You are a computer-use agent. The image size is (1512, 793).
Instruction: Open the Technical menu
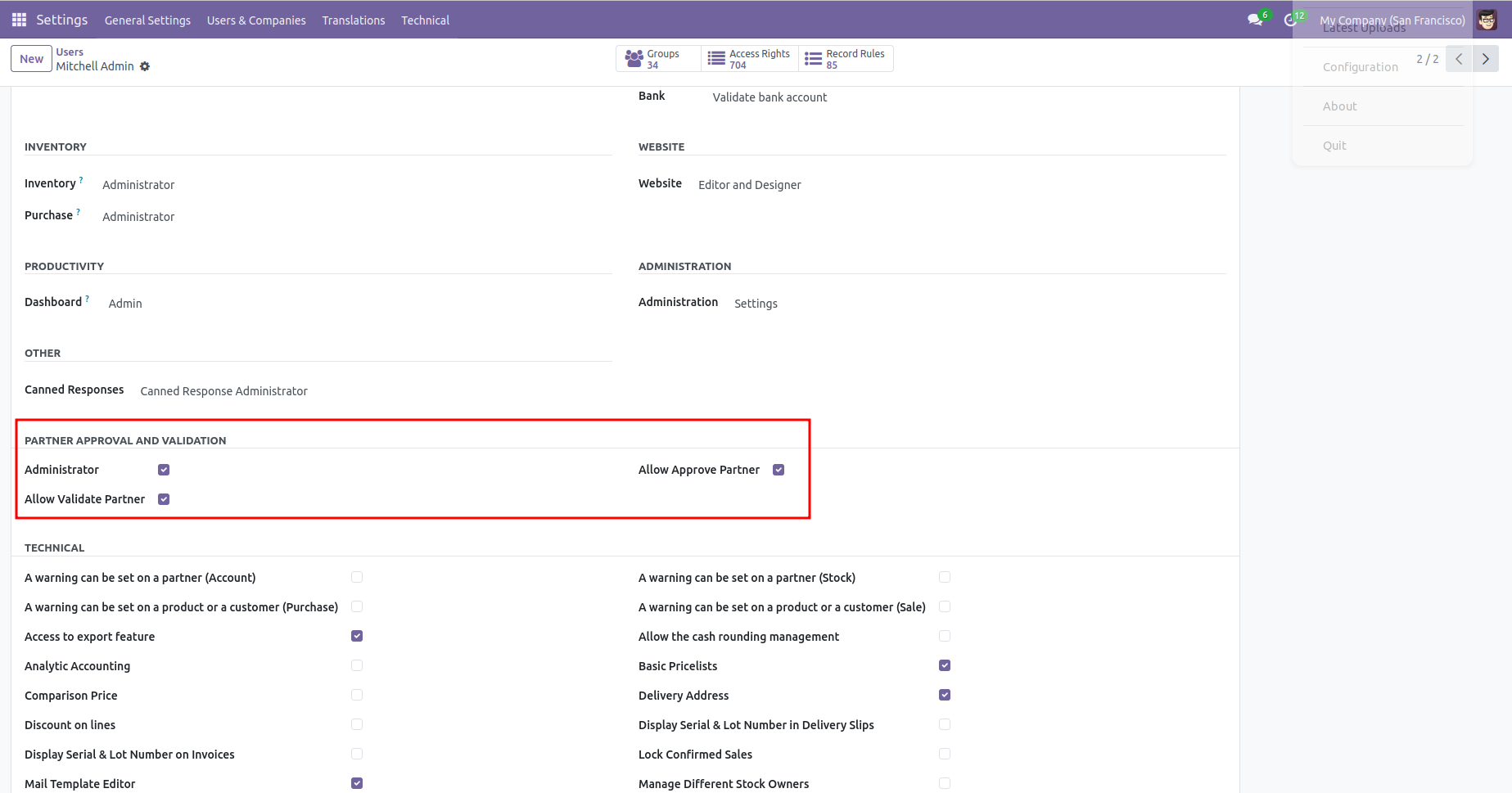(425, 20)
